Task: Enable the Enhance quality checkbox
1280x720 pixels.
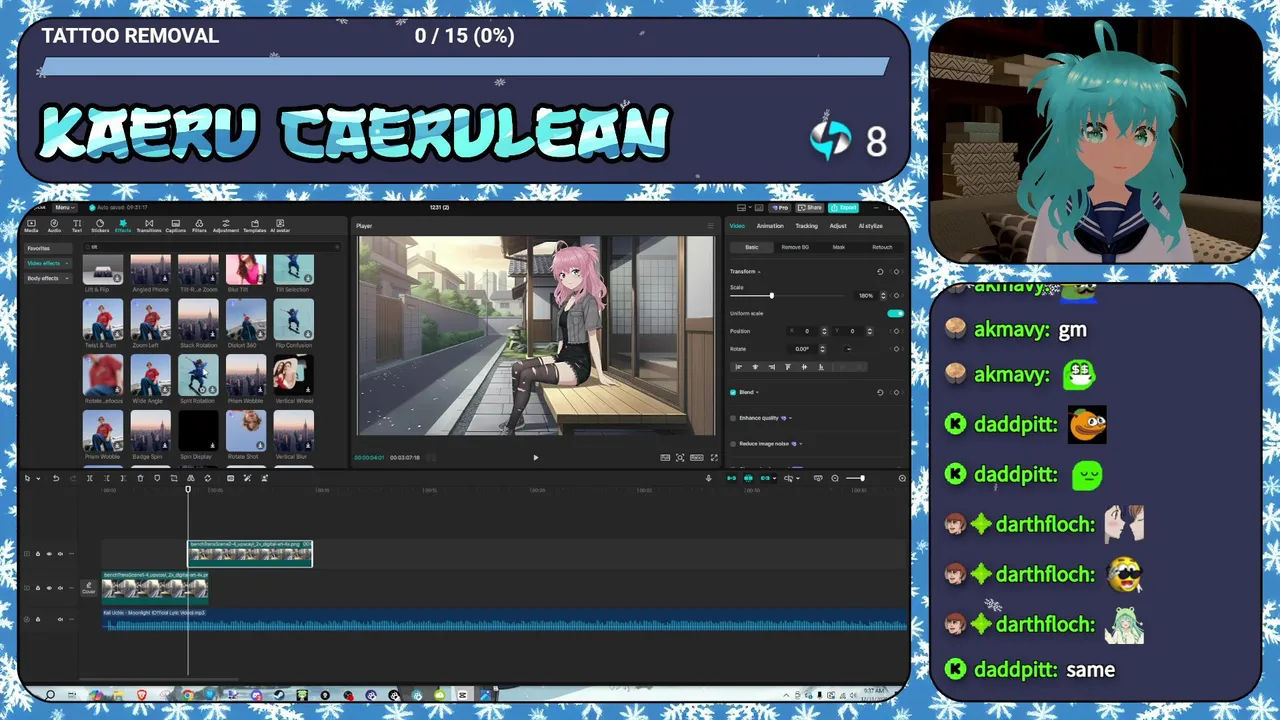Action: (x=733, y=418)
